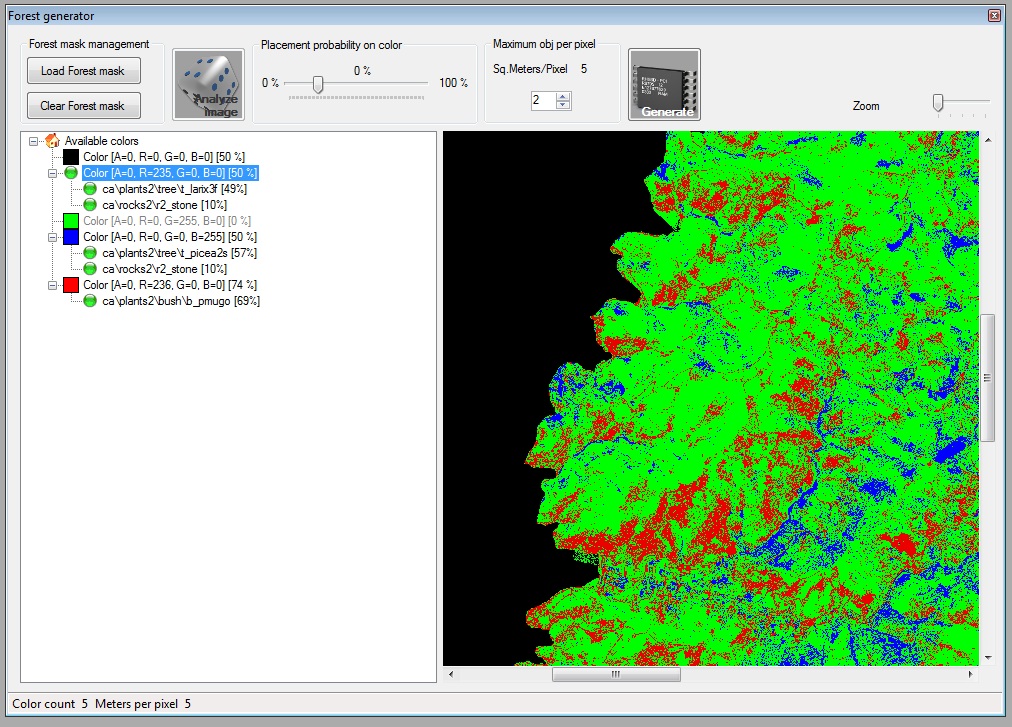This screenshot has height=727, width=1012.
Task: Click scroll right arrow of mask view
Action: (970, 674)
